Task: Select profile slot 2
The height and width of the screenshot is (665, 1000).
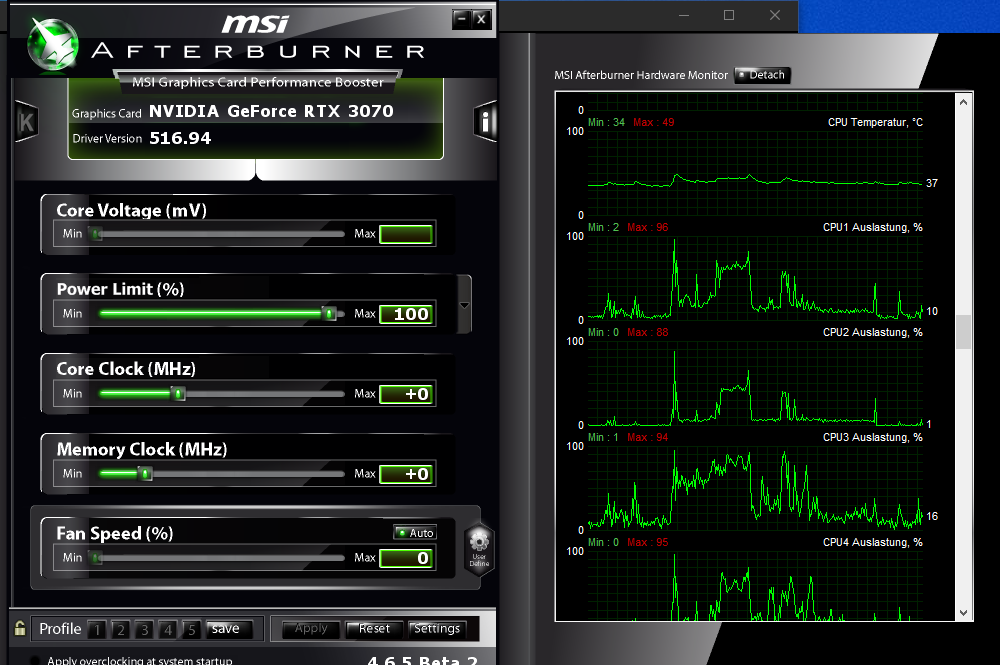Action: pos(121,630)
